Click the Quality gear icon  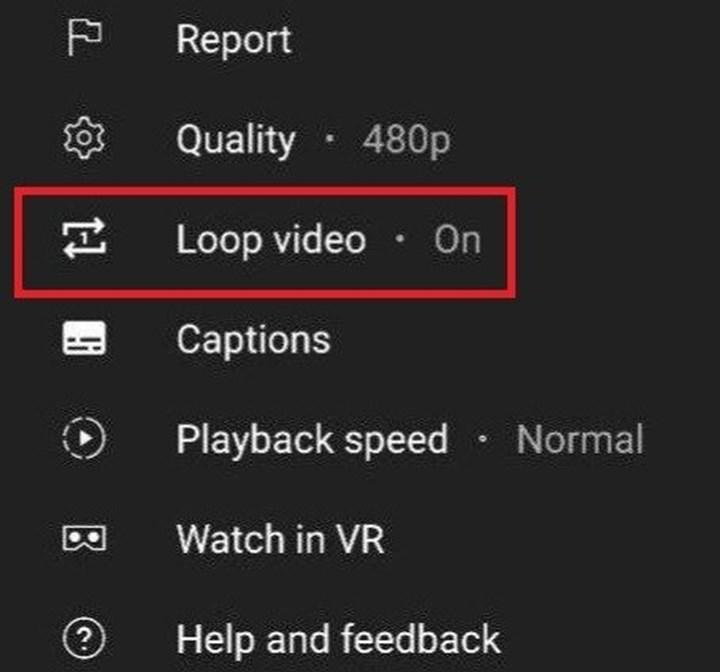click(83, 139)
